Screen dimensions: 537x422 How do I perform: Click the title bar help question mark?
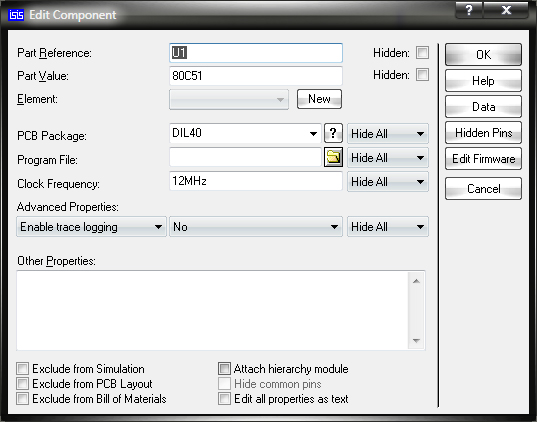coord(469,10)
